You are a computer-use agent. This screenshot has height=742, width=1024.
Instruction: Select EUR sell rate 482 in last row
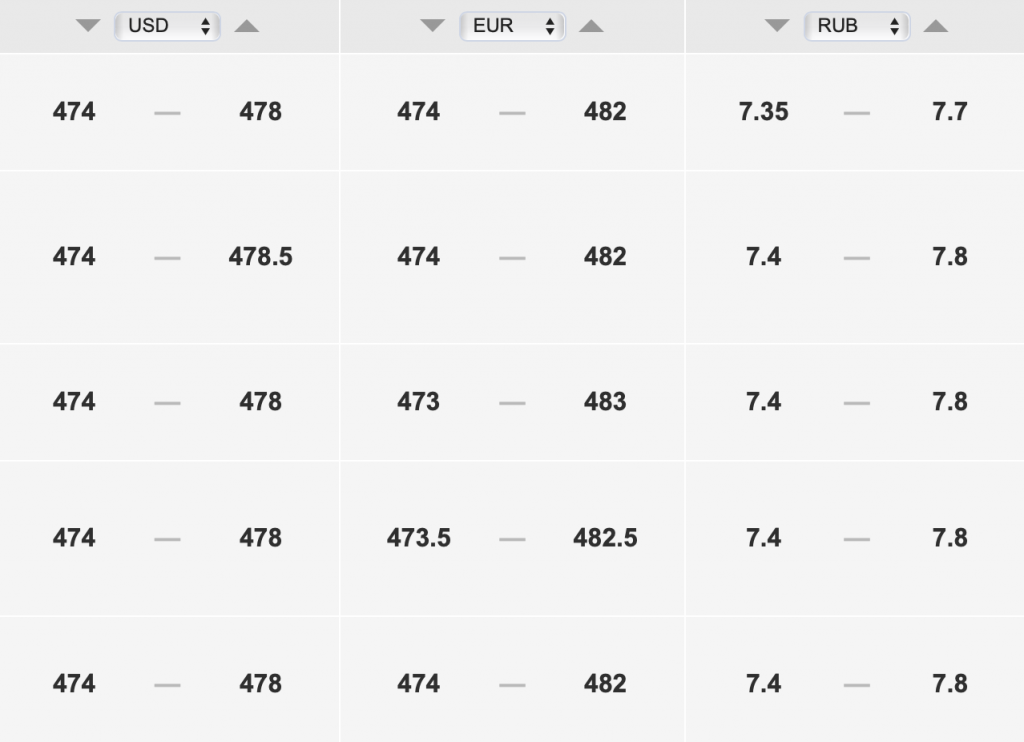pos(605,684)
